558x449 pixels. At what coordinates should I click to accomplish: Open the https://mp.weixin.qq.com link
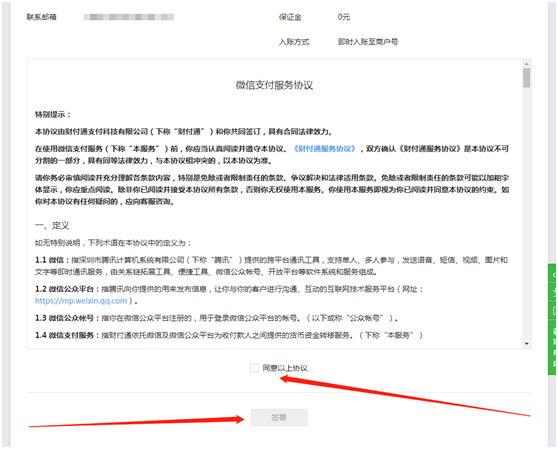click(x=81, y=301)
